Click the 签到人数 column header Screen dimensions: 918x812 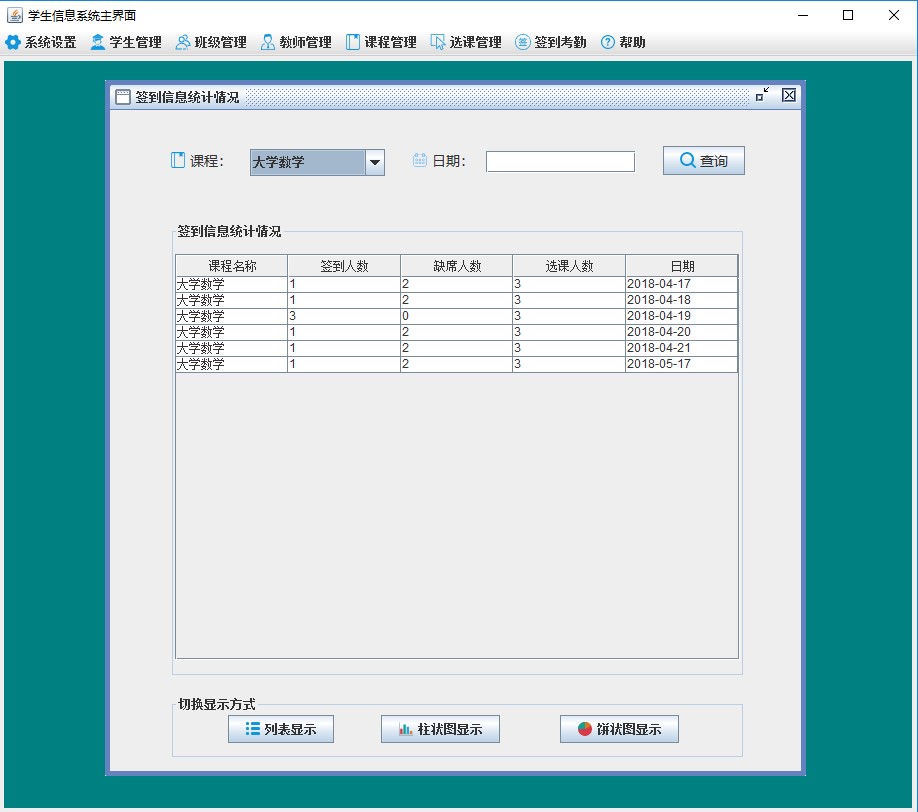point(344,266)
